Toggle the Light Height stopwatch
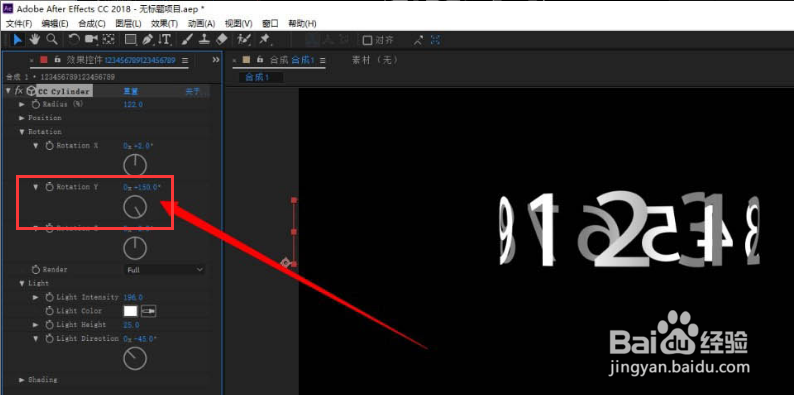This screenshot has width=794, height=395. [49, 325]
